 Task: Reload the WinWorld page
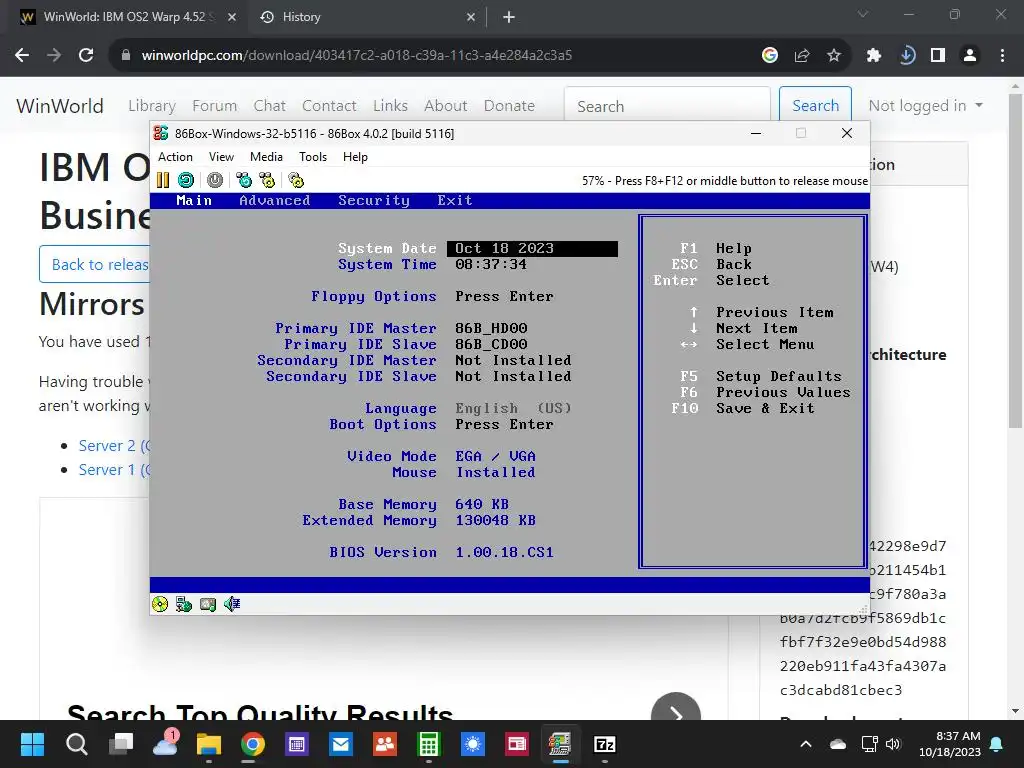[86, 56]
